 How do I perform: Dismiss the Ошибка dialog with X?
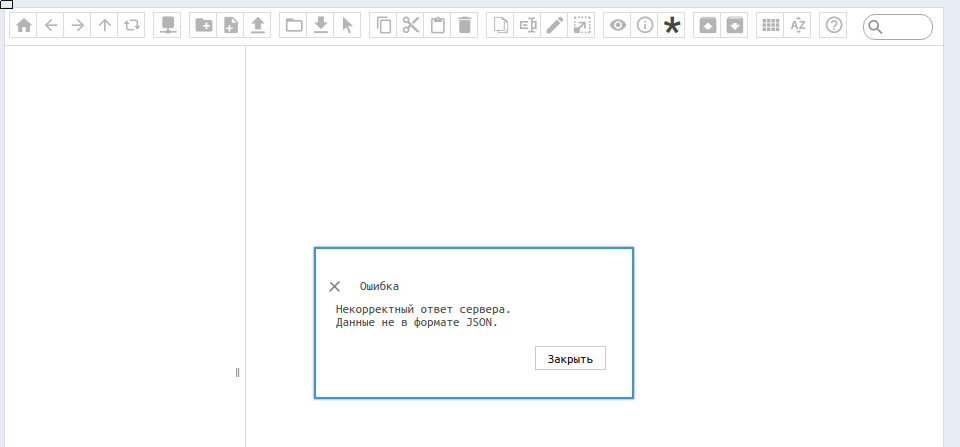(x=335, y=287)
